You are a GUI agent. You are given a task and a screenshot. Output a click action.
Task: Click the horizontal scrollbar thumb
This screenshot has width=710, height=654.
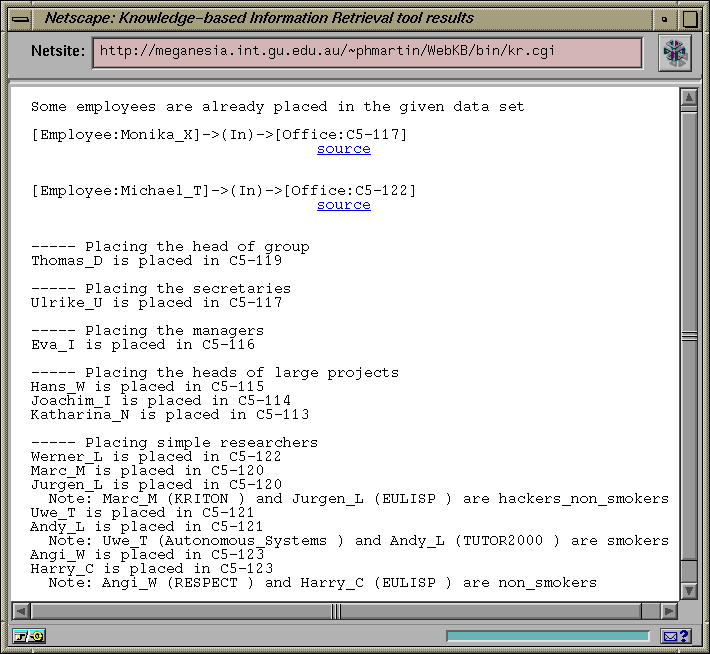pos(340,609)
